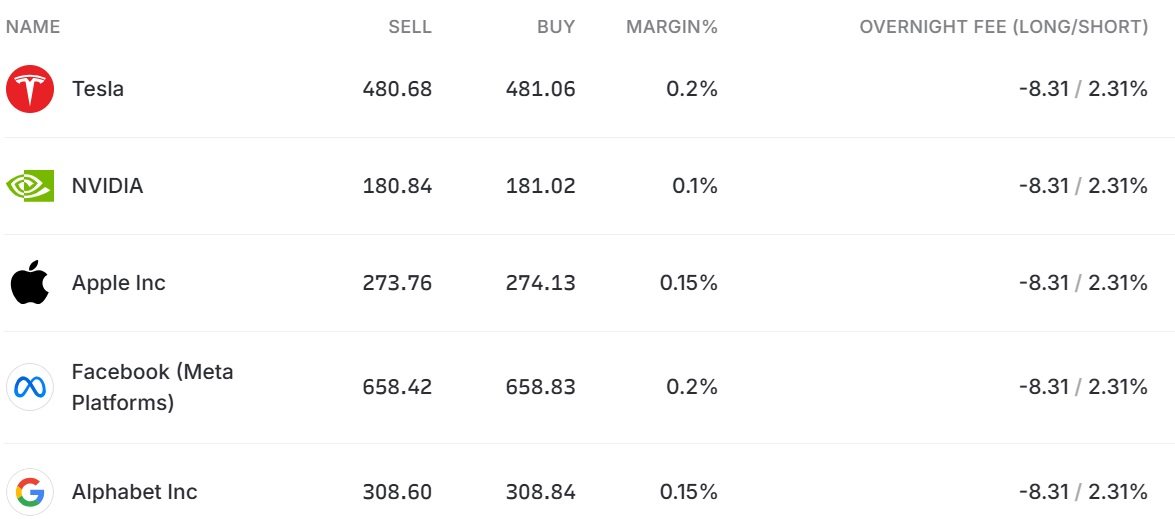
Task: Click the Overnight Fee column header
Action: coord(1003,27)
